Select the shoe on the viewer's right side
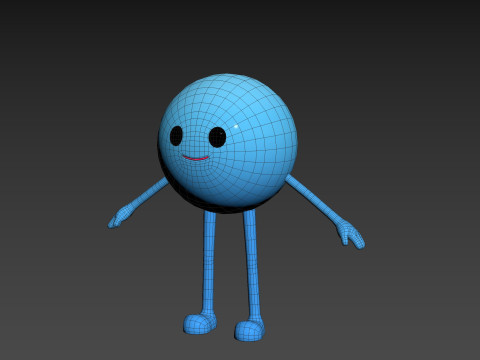This screenshot has width=480, height=360. pos(250,330)
